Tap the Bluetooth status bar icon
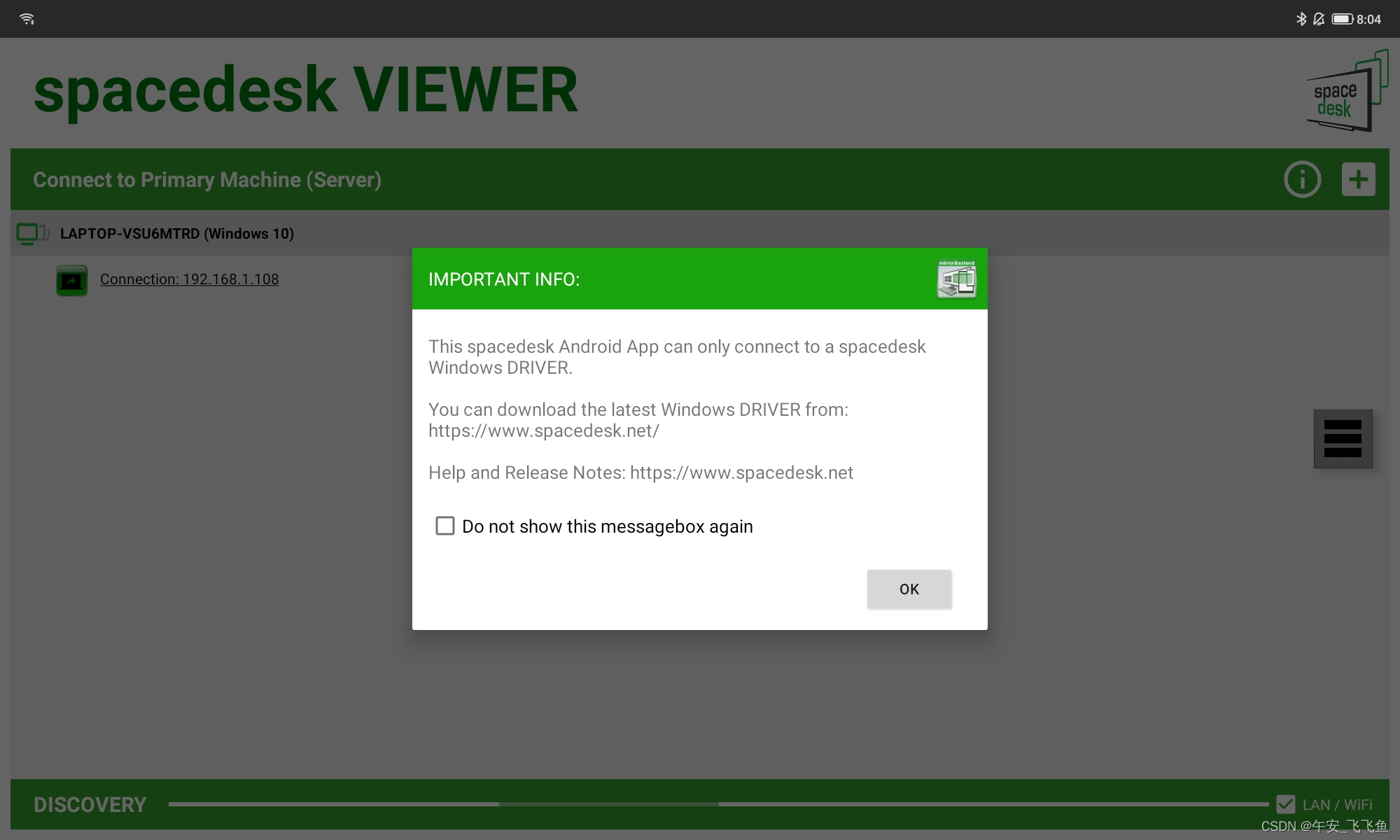 point(1301,19)
